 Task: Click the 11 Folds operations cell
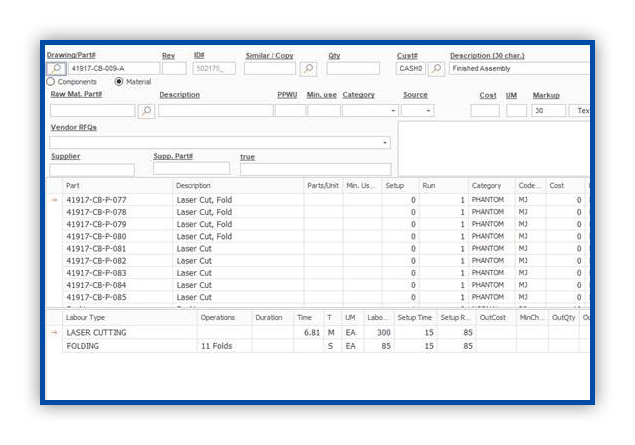[225, 346]
